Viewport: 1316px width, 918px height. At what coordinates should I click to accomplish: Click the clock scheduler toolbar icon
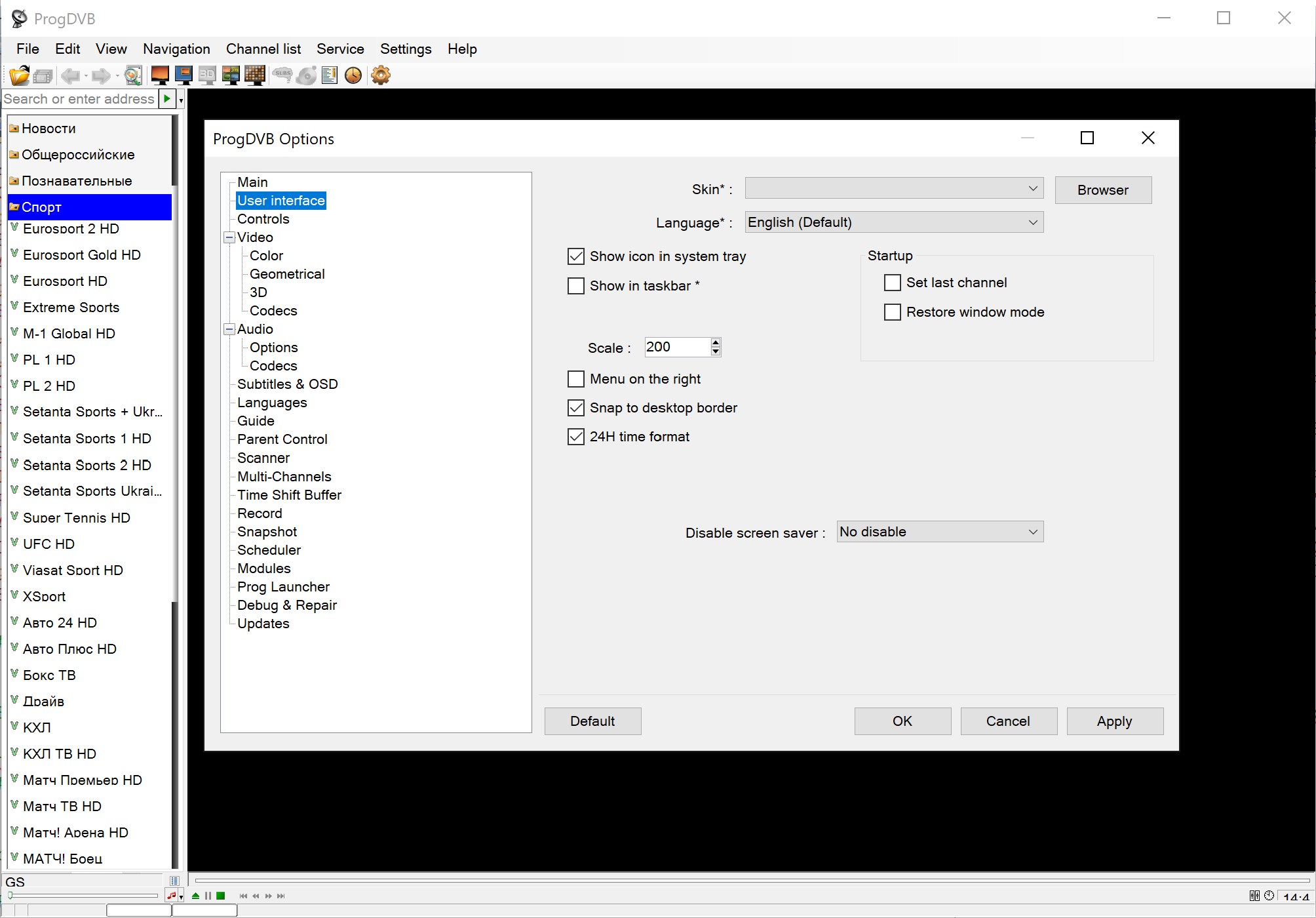[x=353, y=75]
